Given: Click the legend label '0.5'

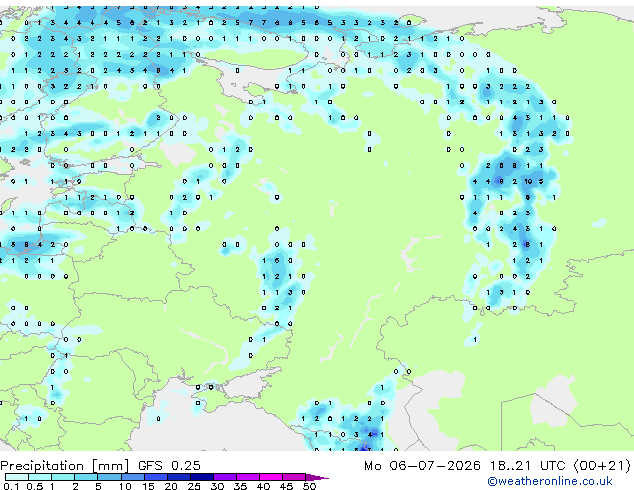Looking at the screenshot, I should [35, 486].
